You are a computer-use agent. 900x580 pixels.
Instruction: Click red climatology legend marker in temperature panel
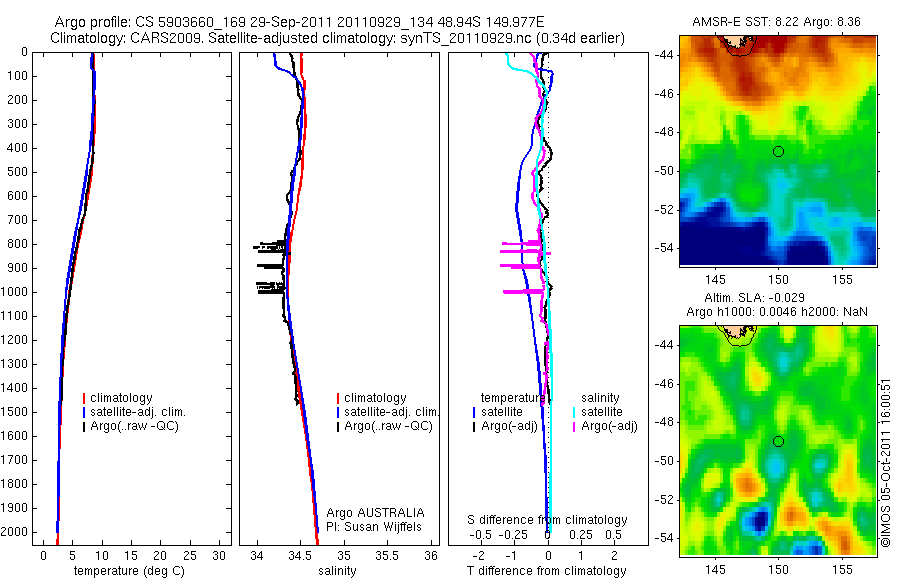84,398
